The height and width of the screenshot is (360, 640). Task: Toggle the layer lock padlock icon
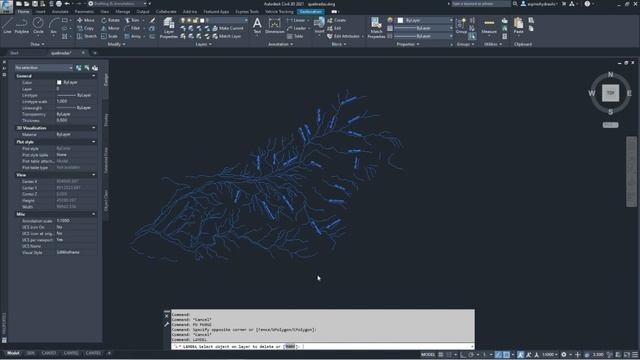[195, 20]
